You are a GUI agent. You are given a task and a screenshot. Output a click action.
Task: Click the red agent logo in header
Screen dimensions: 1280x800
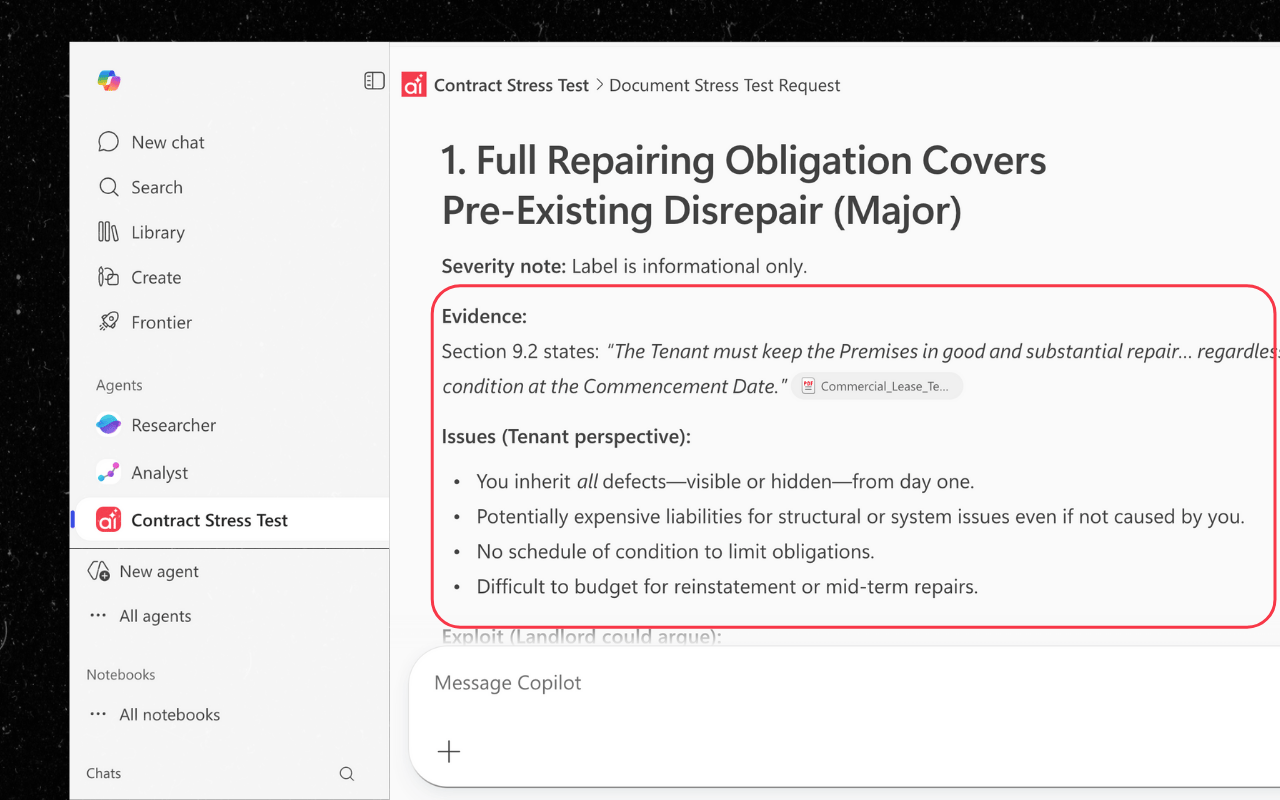[x=414, y=85]
